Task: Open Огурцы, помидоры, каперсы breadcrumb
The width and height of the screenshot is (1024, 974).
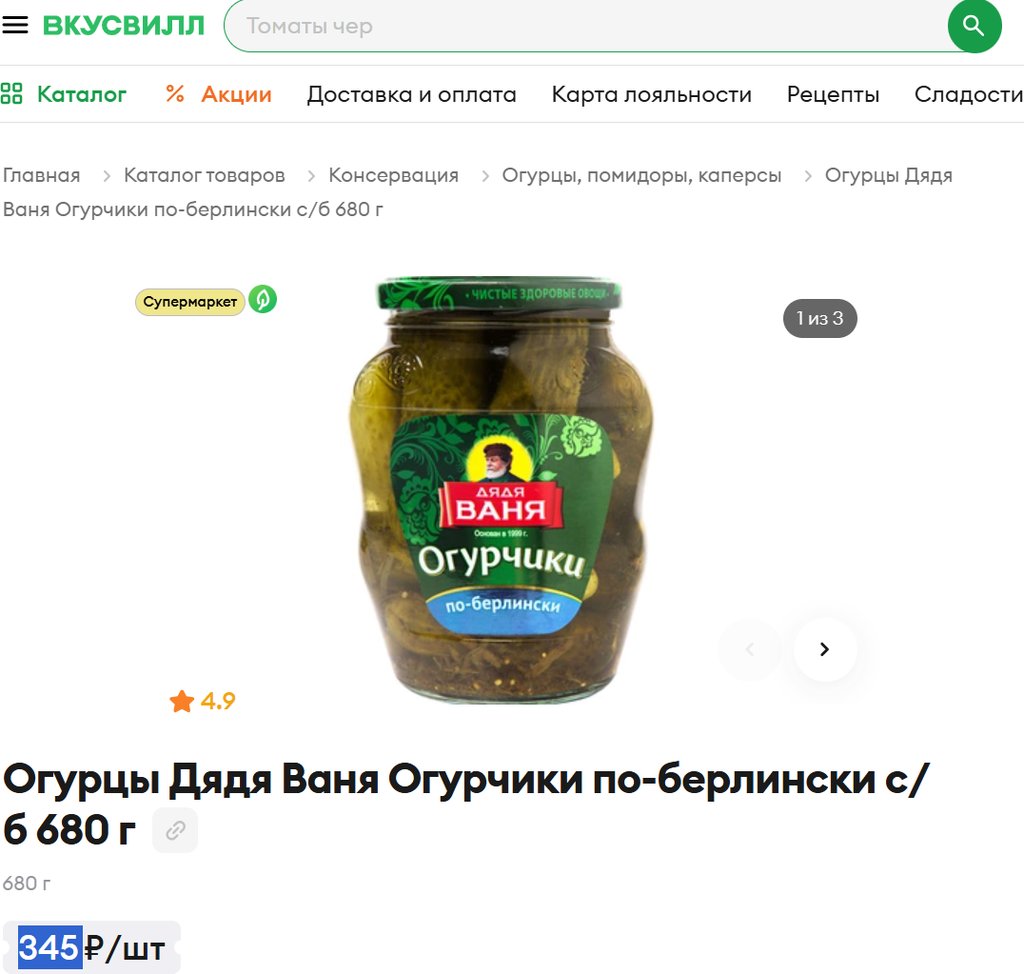Action: (x=641, y=175)
